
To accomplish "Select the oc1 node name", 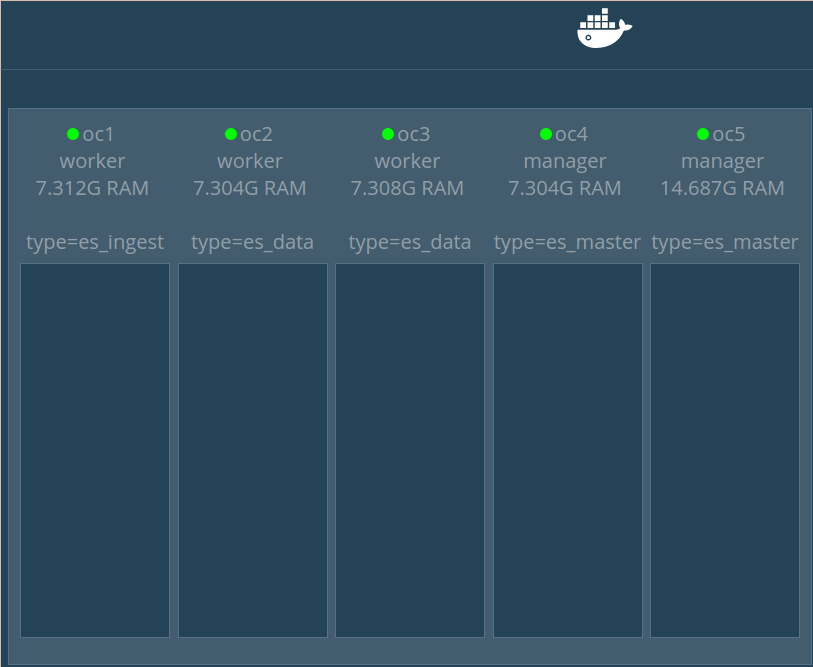I will tap(99, 135).
